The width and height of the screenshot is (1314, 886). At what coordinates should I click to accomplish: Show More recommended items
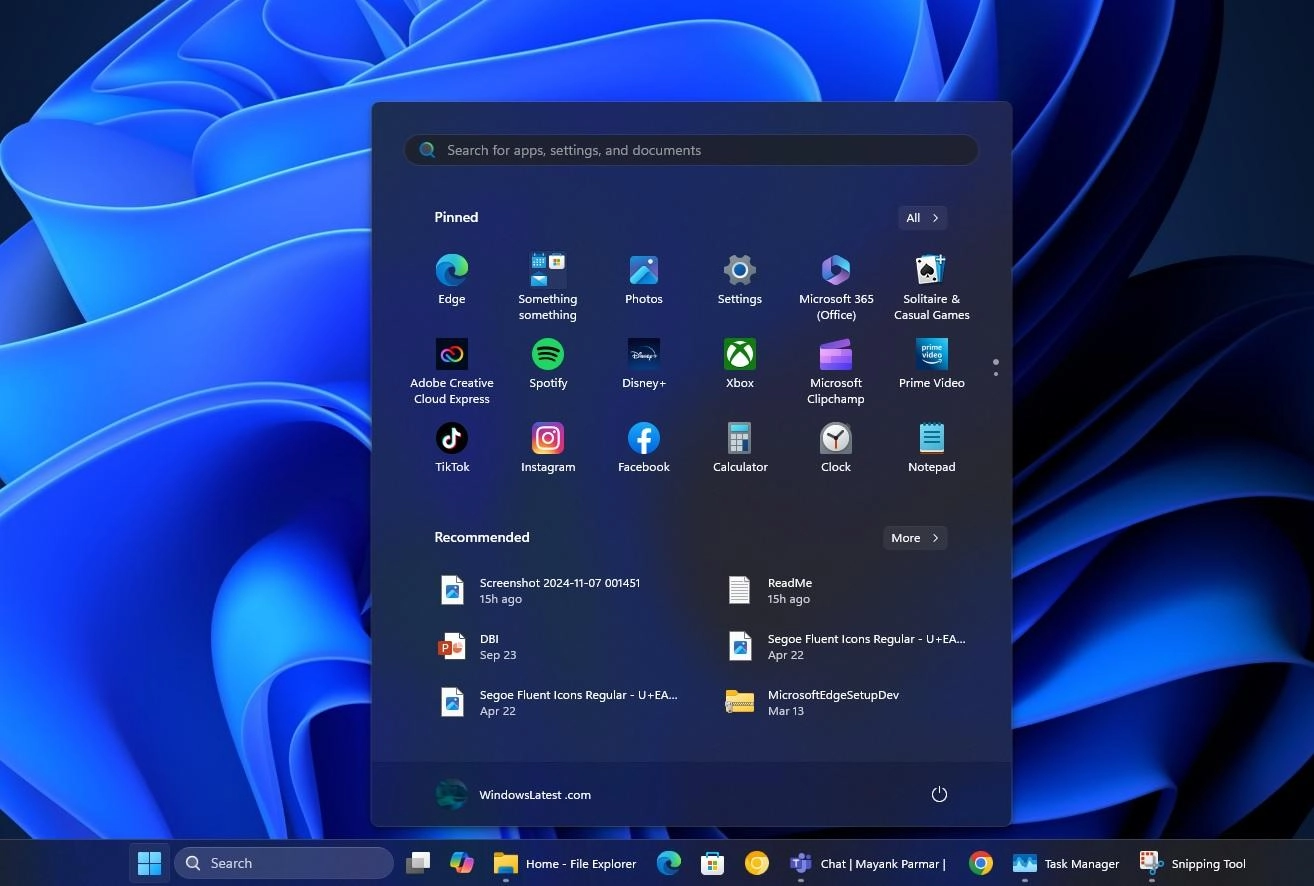click(x=913, y=537)
